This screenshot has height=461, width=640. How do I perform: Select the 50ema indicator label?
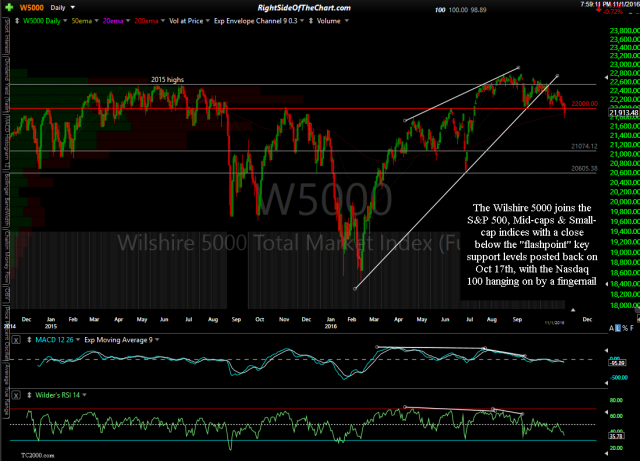click(x=82, y=21)
